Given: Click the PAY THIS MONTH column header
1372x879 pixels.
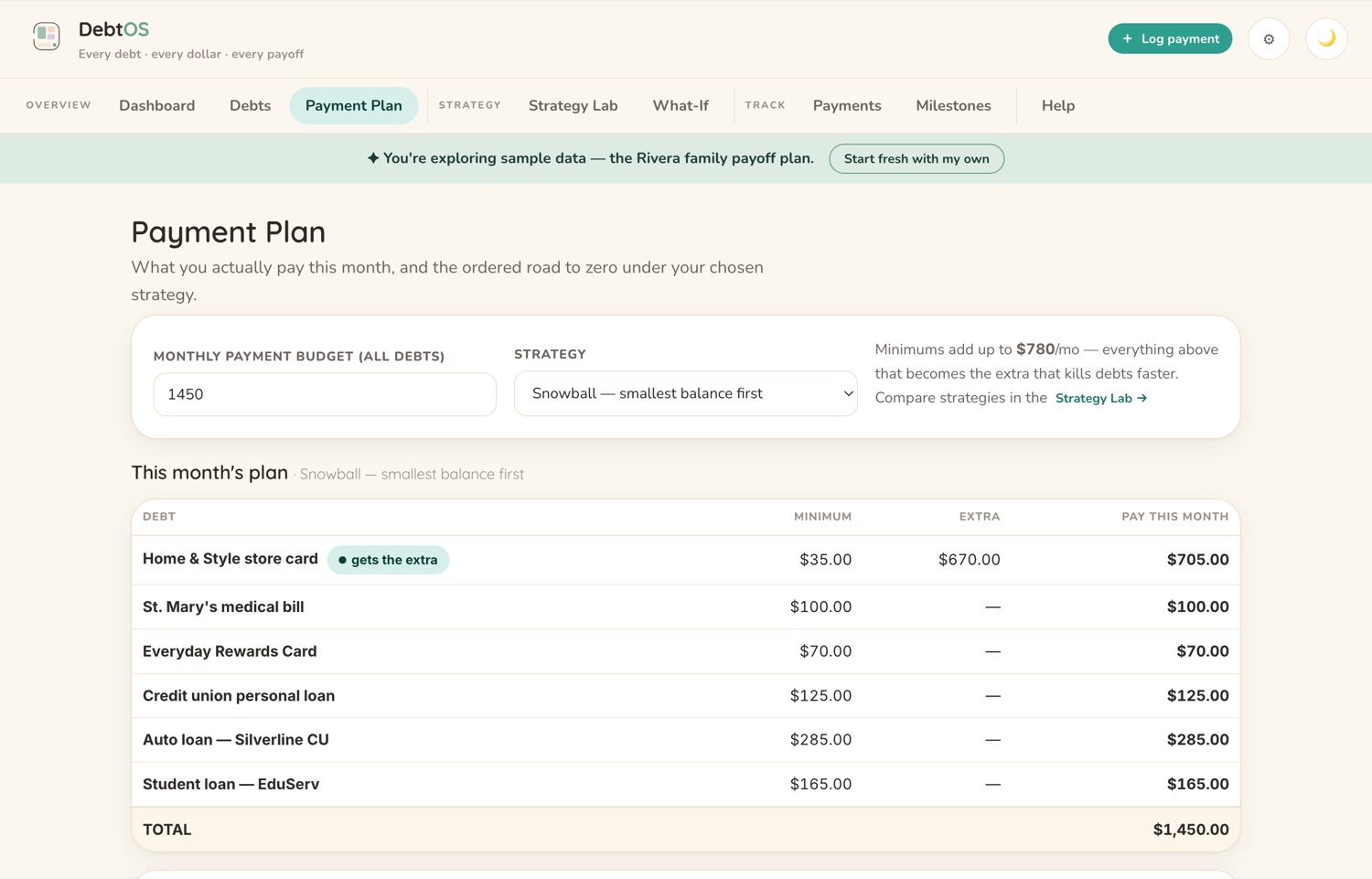Looking at the screenshot, I should (1175, 517).
